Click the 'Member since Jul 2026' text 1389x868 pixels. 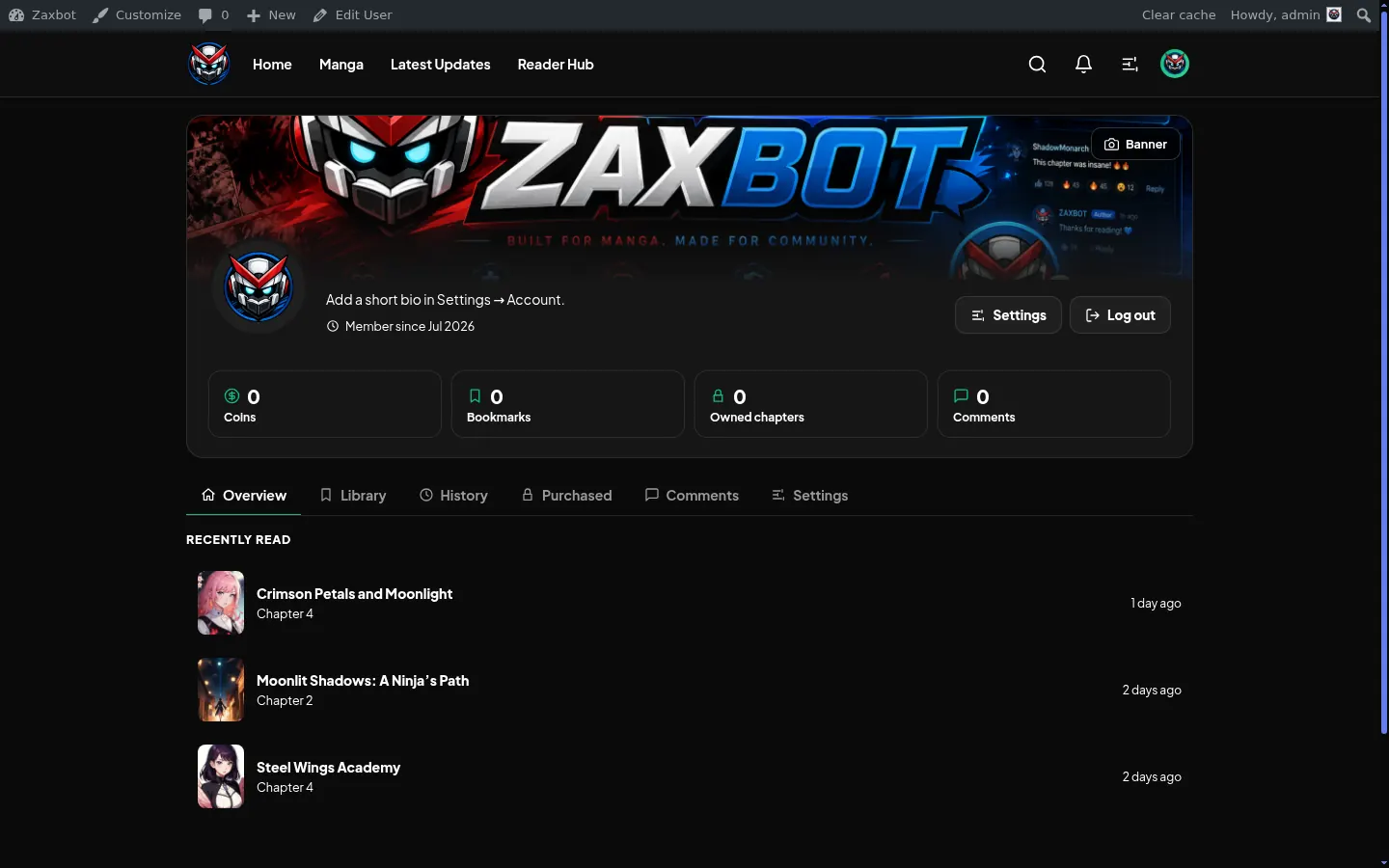(x=409, y=326)
